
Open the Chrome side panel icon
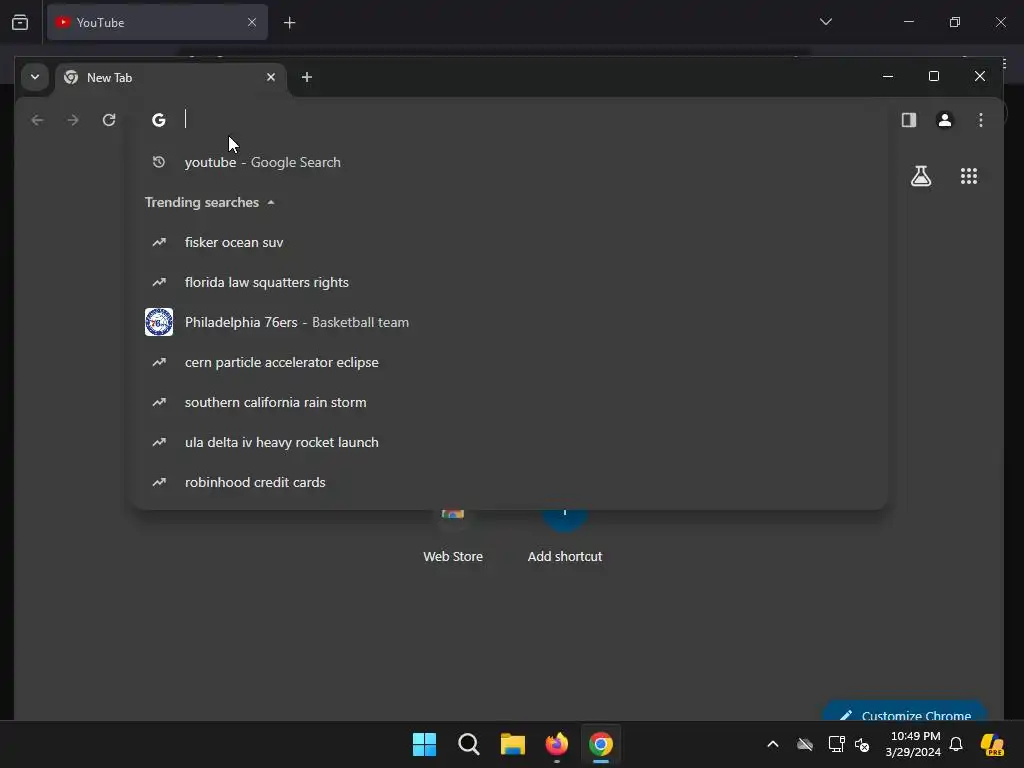tap(909, 120)
